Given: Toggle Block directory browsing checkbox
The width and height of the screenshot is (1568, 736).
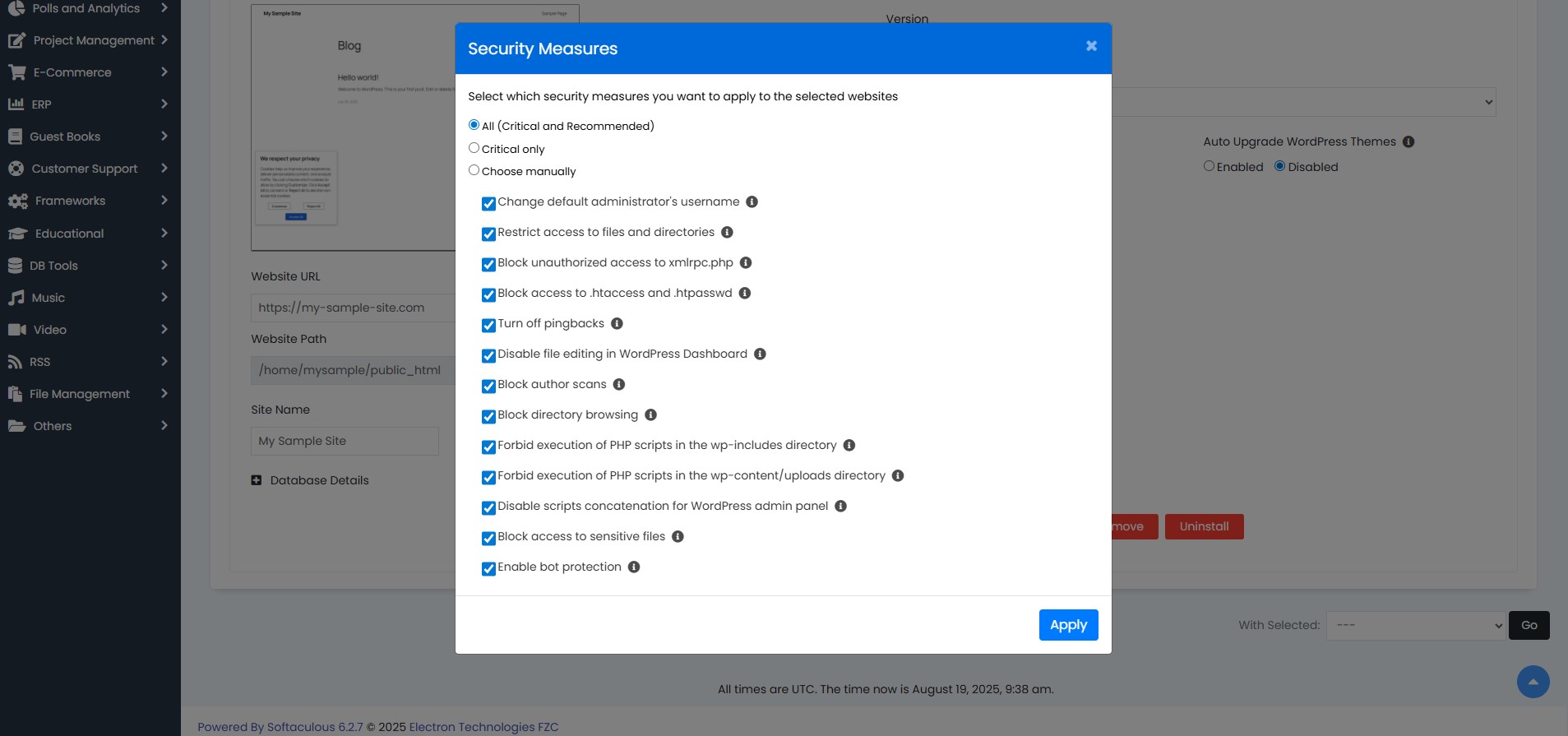Looking at the screenshot, I should pos(488,416).
